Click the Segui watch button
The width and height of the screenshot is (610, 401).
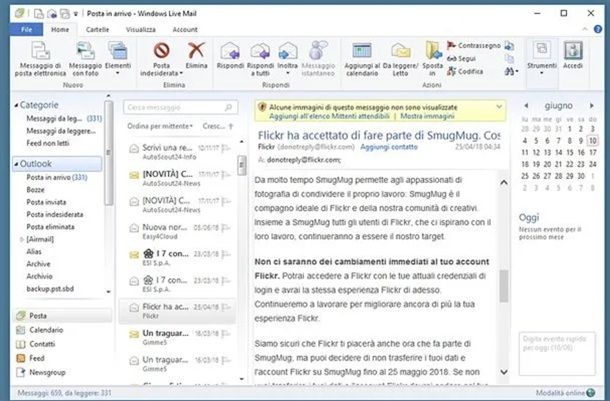tap(461, 58)
